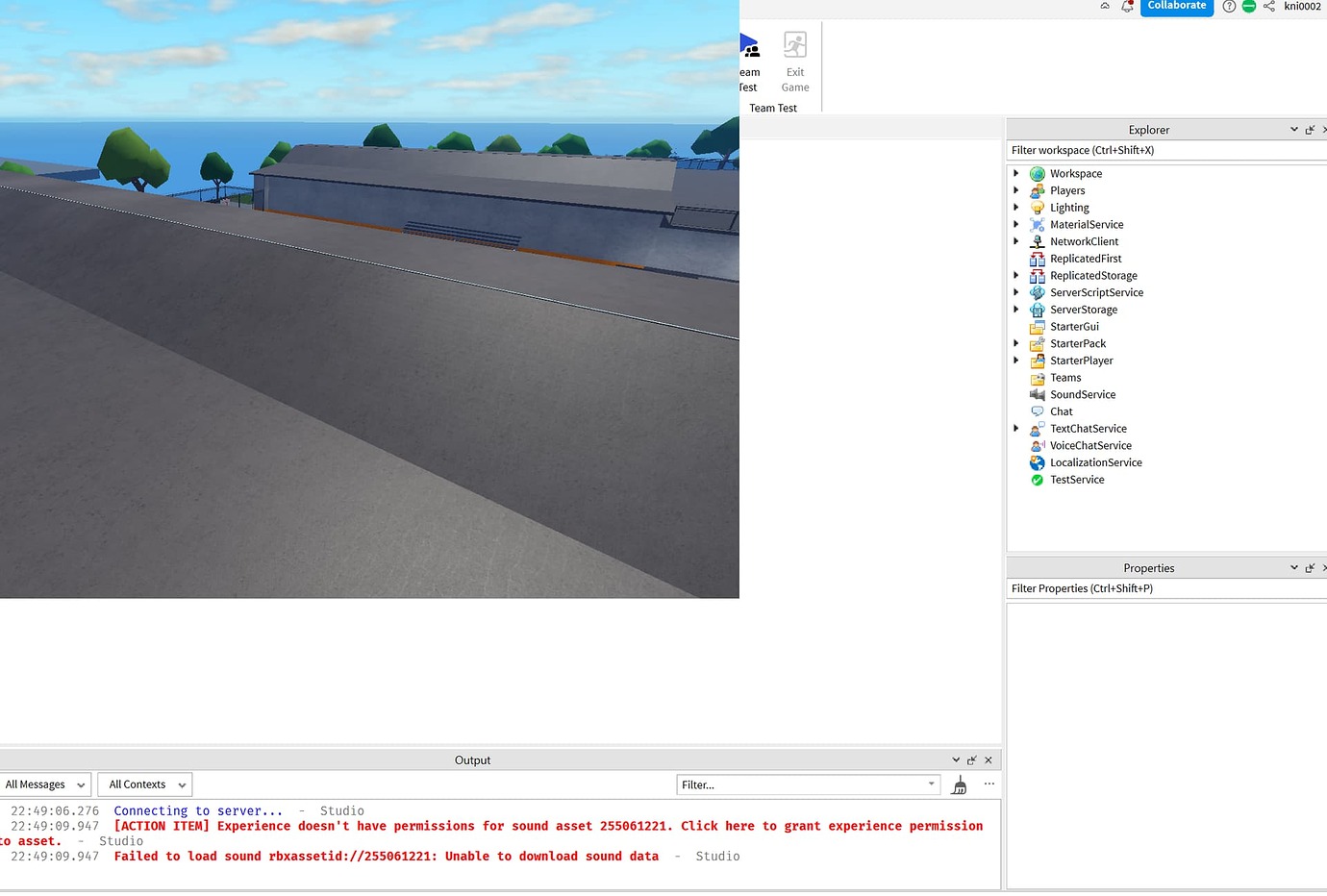1327x896 pixels.
Task: Collapse the Properties panel with its chevron
Action: tap(1294, 567)
